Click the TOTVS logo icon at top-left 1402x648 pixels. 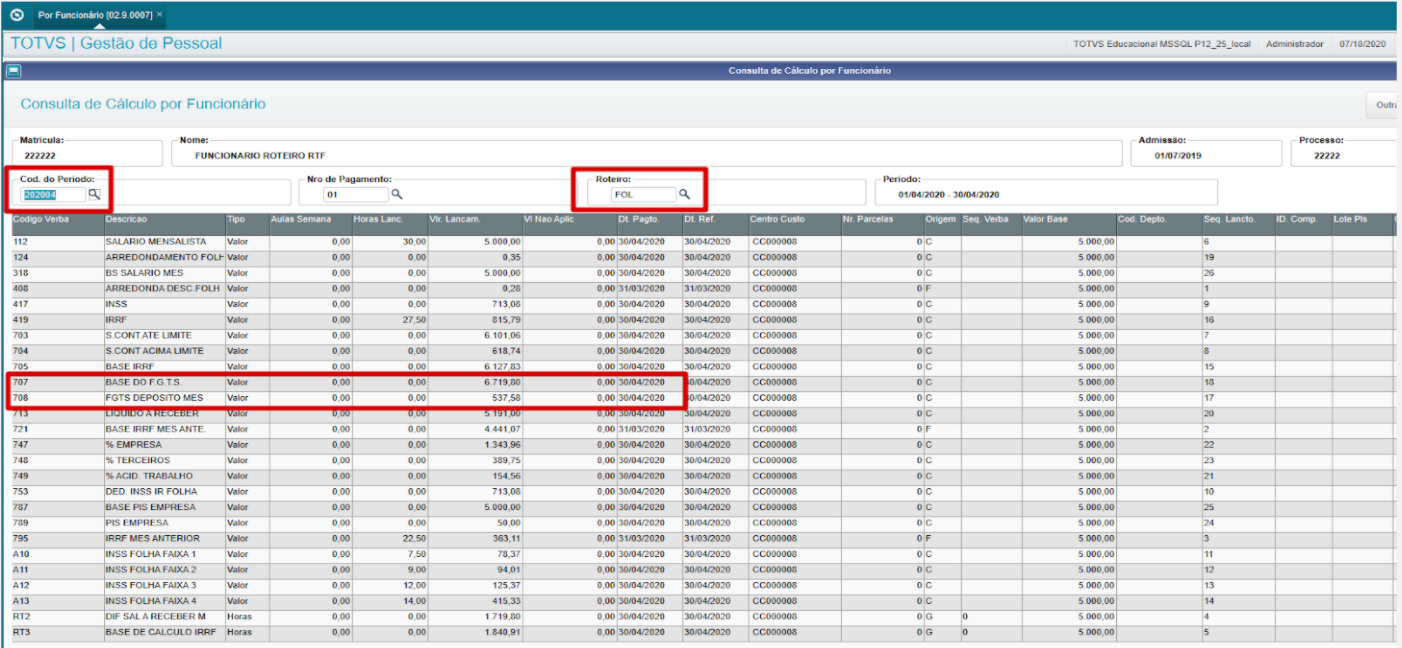tap(17, 16)
